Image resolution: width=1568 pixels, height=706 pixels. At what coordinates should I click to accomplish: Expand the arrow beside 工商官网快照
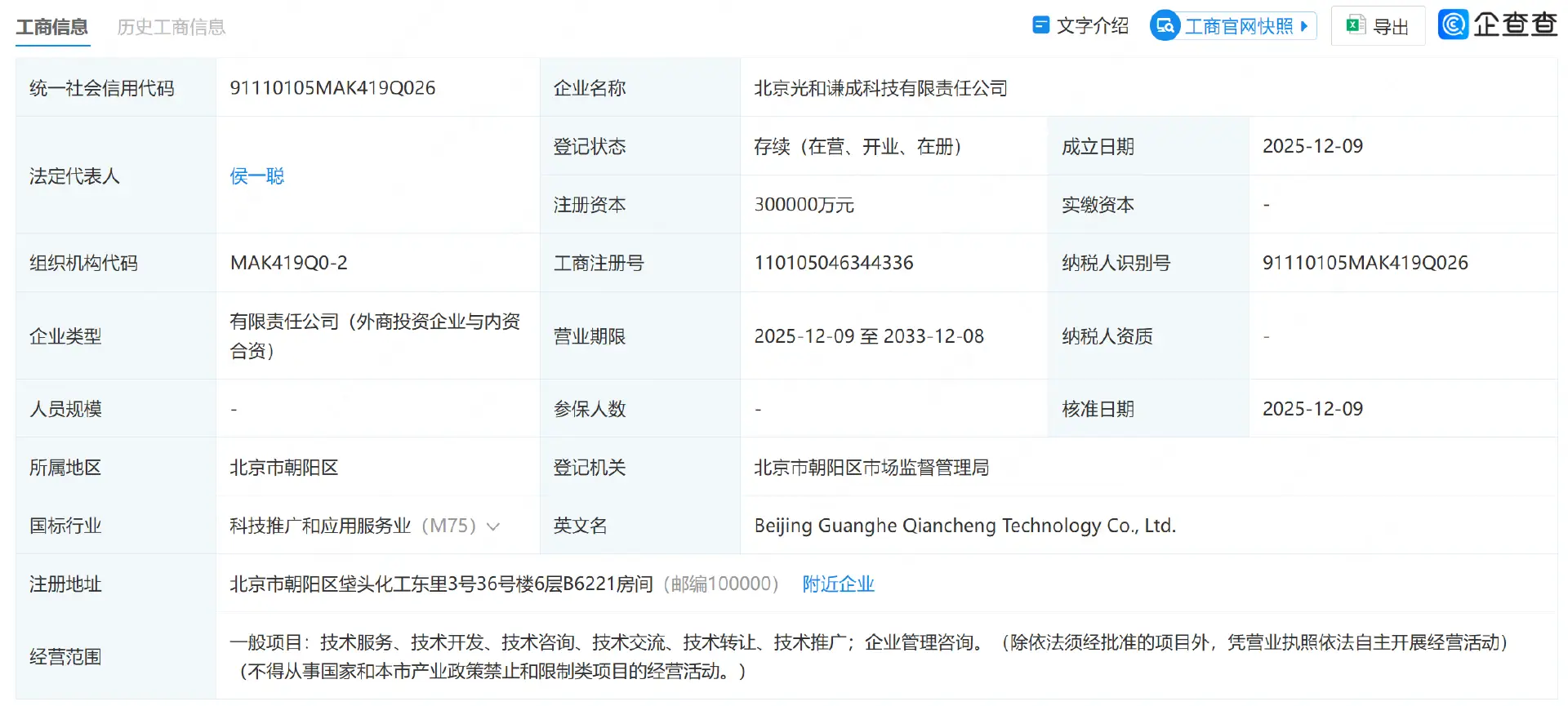pos(1304,26)
